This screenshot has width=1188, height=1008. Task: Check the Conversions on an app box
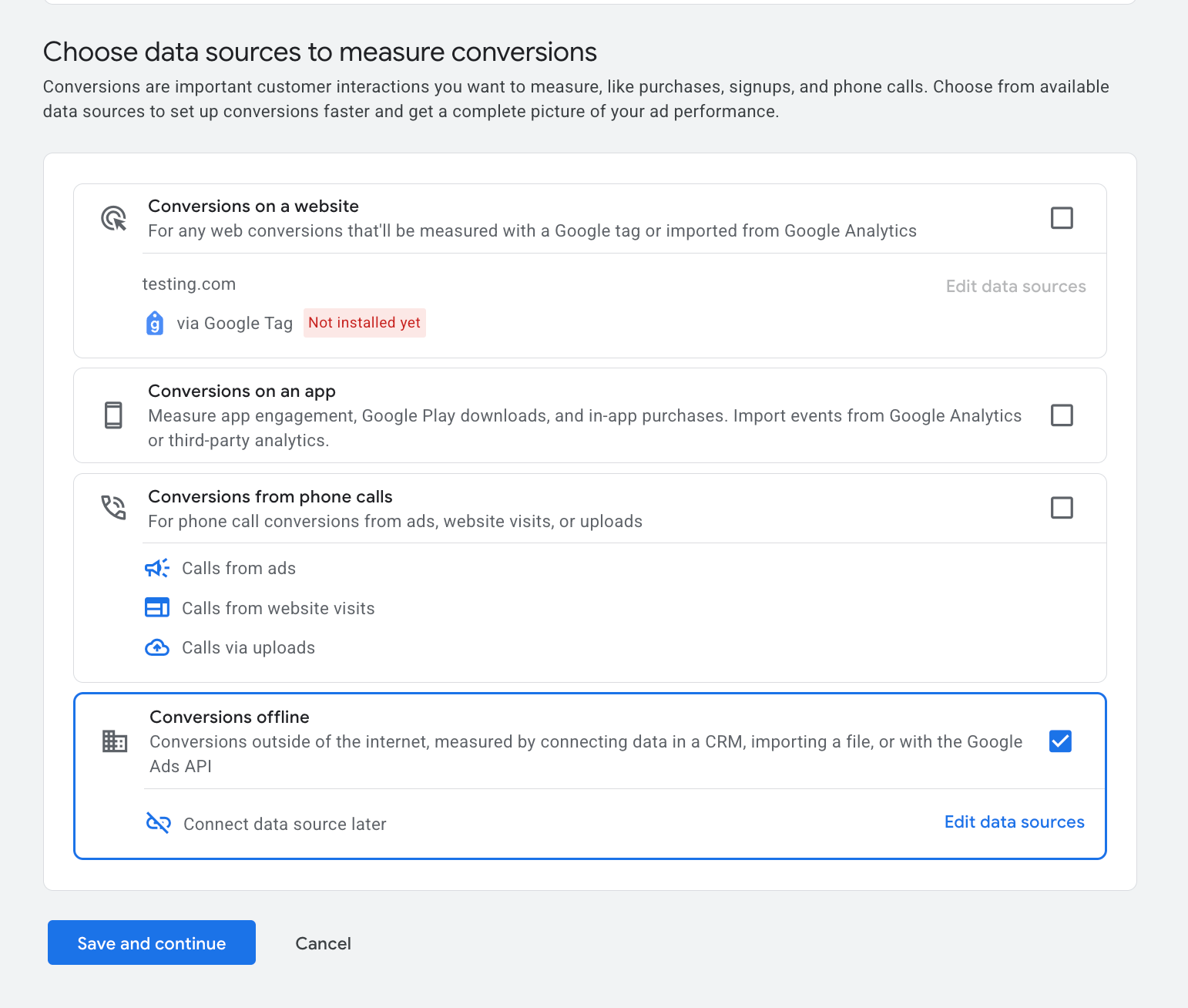1062,415
